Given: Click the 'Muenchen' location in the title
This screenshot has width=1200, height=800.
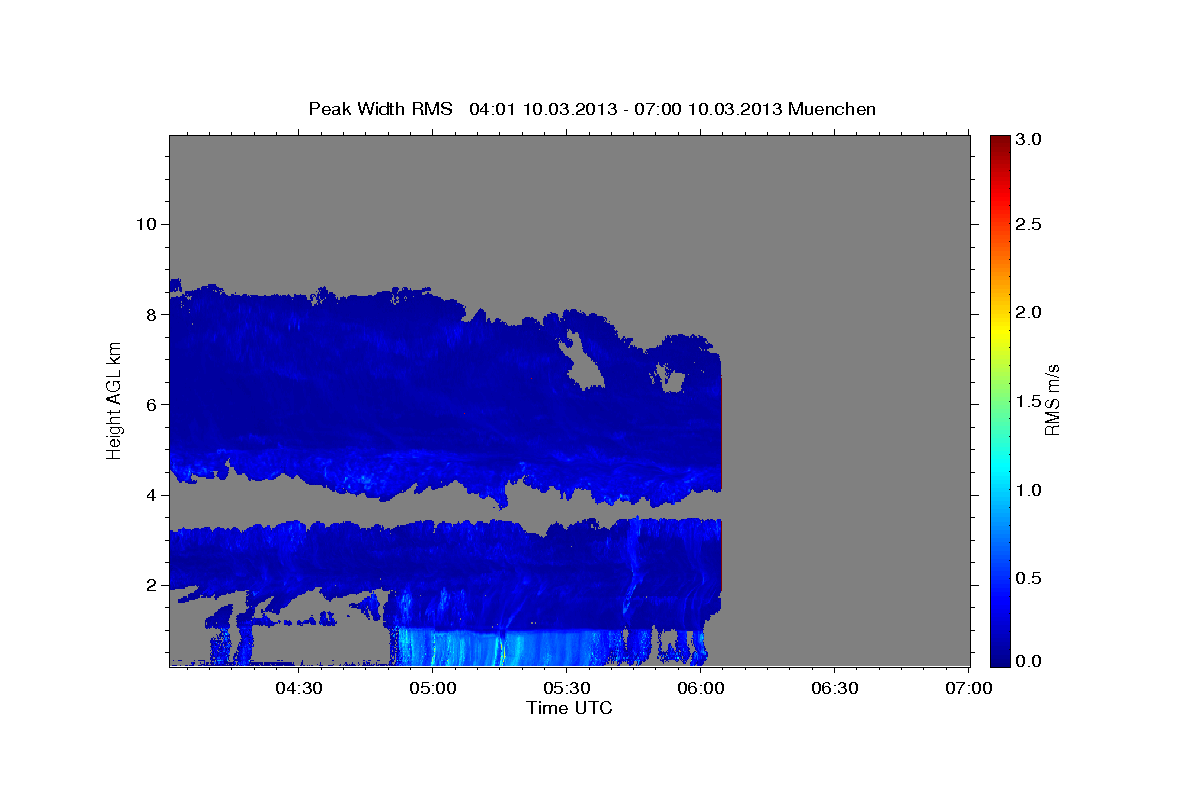Looking at the screenshot, I should [x=832, y=108].
